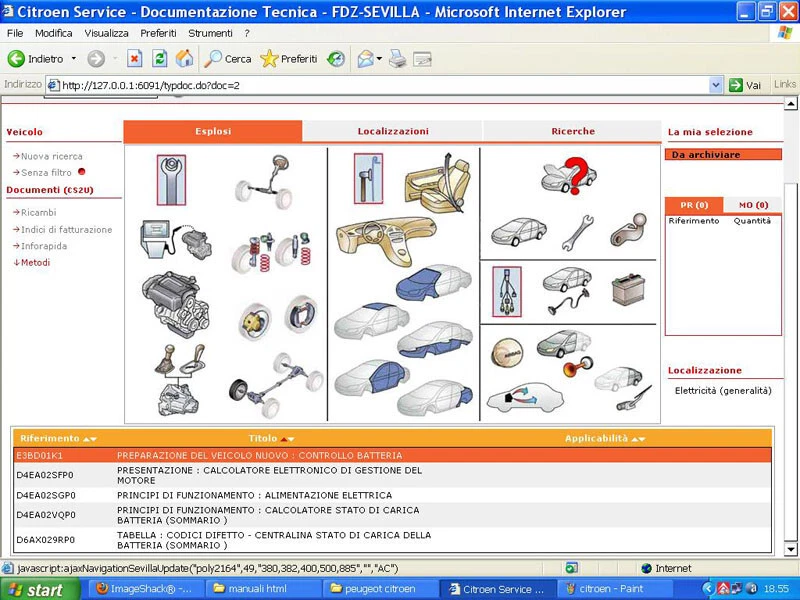800x600 pixels.
Task: Open the mail icon dropdown menu
Action: [379, 58]
